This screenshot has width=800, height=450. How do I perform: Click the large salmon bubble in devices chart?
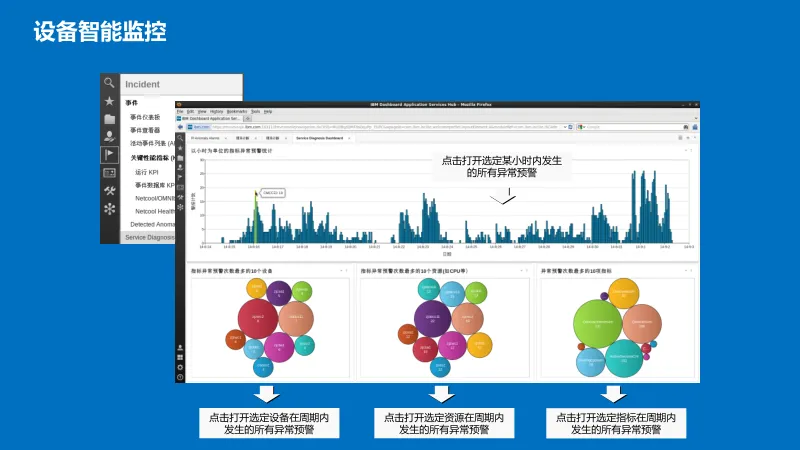(x=296, y=318)
